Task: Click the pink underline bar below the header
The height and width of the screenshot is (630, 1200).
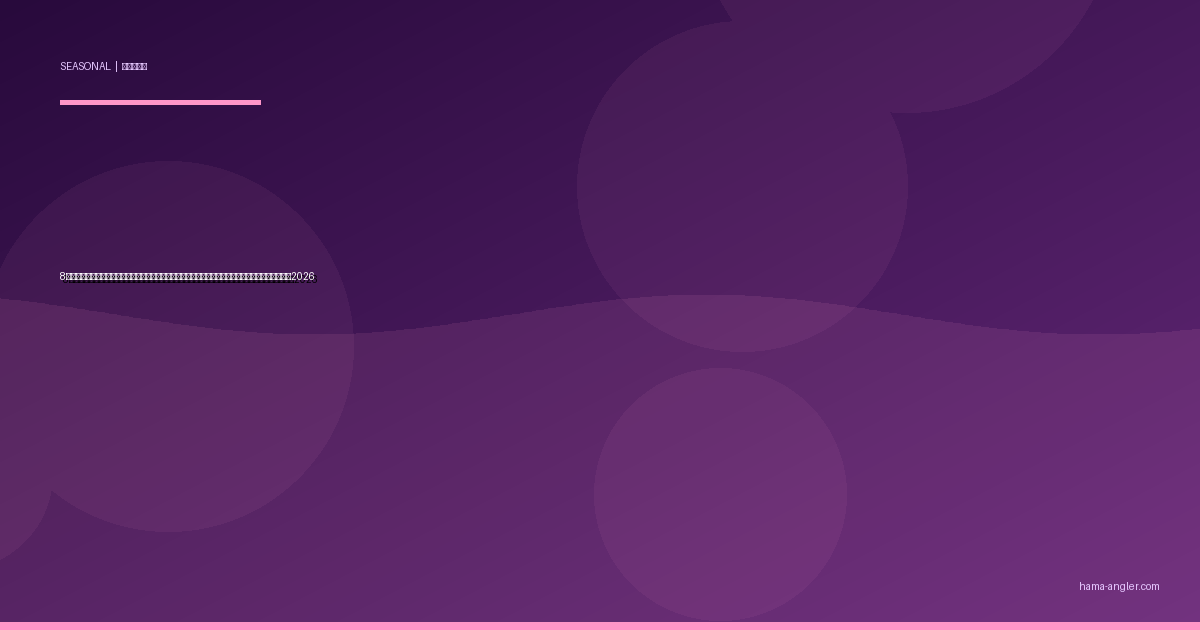Action: point(160,102)
